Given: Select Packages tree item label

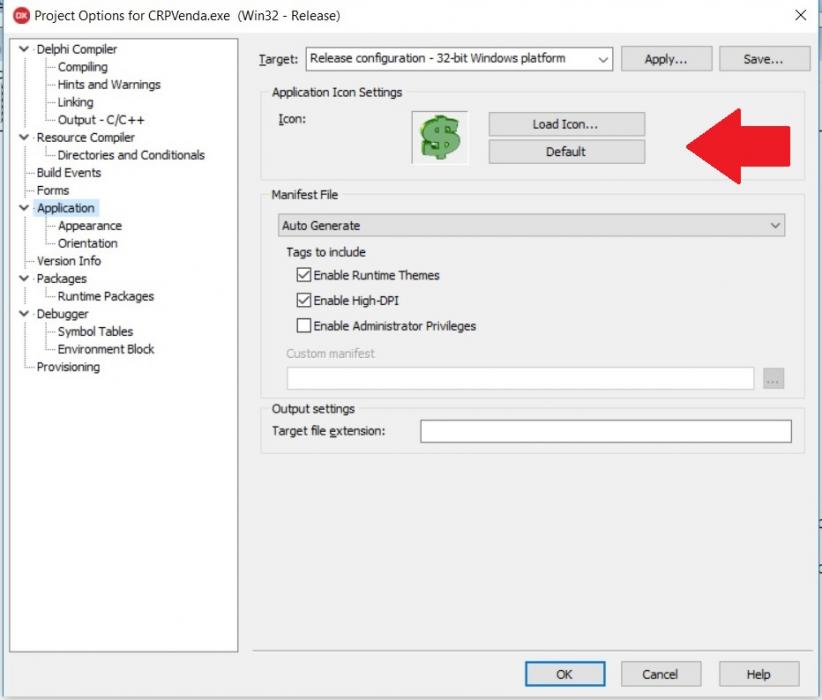Looking at the screenshot, I should coord(61,278).
